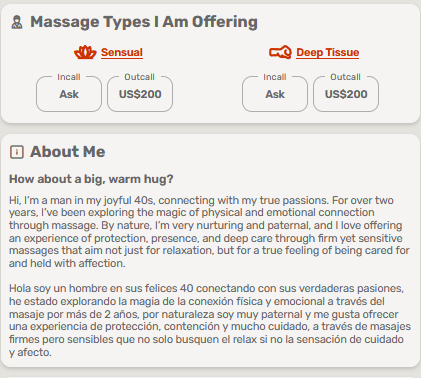Select the Sensual Outcall US$200 price box
421x378 pixels.
click(x=140, y=94)
